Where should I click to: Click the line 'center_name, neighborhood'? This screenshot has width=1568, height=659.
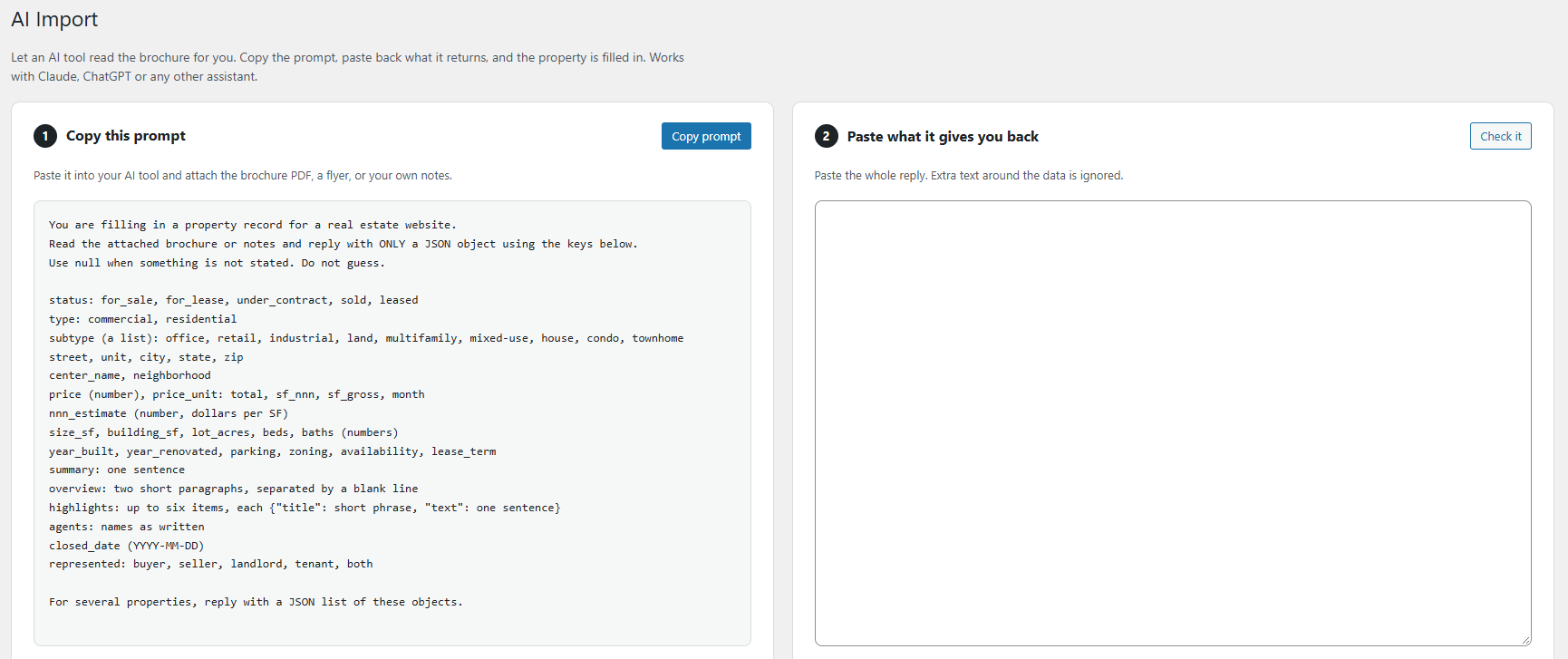130,375
